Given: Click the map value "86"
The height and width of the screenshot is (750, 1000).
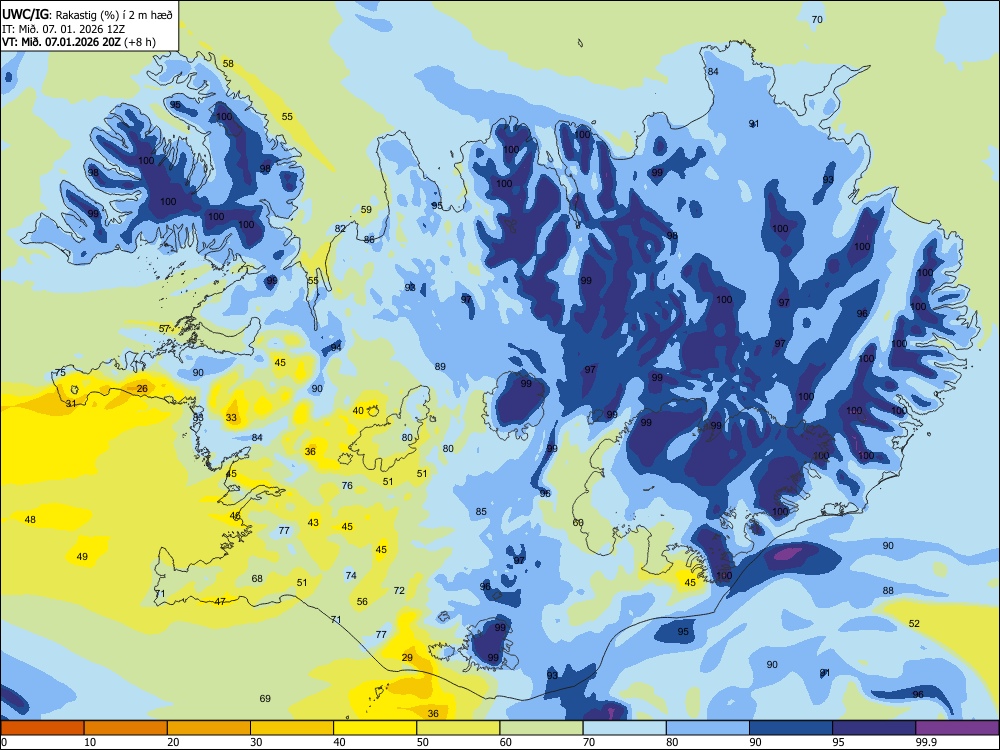Looking at the screenshot, I should point(369,240).
